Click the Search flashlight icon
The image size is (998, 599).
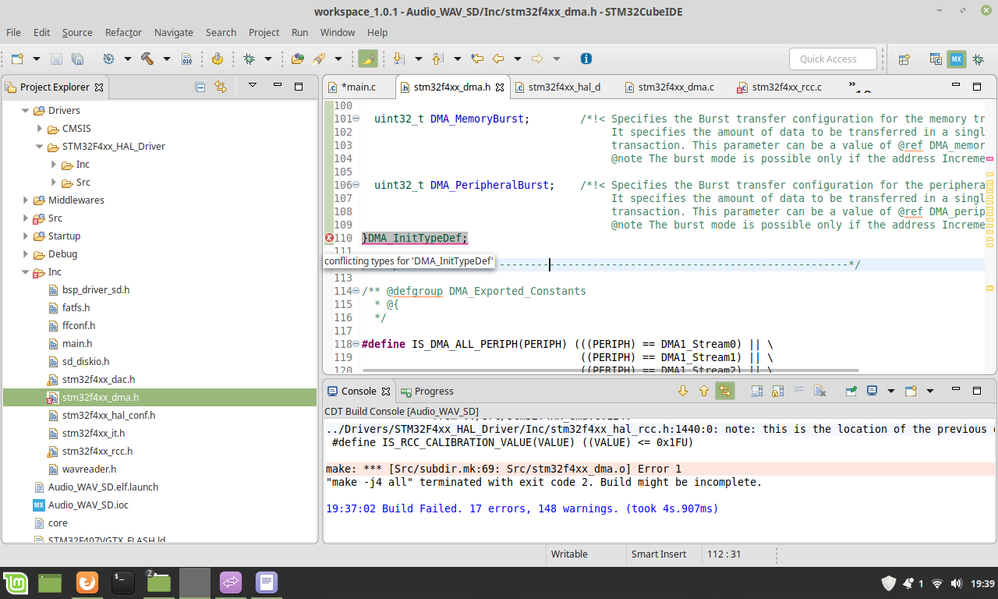tap(319, 59)
